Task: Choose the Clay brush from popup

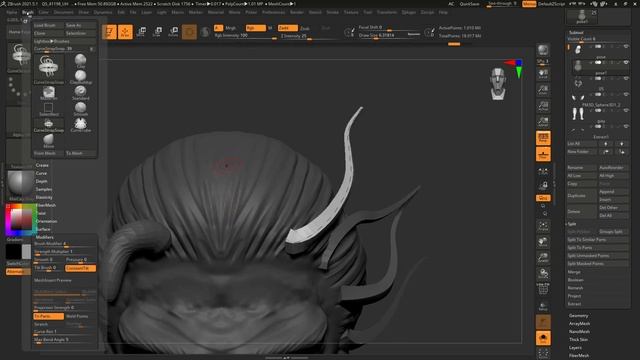Action: point(80,61)
